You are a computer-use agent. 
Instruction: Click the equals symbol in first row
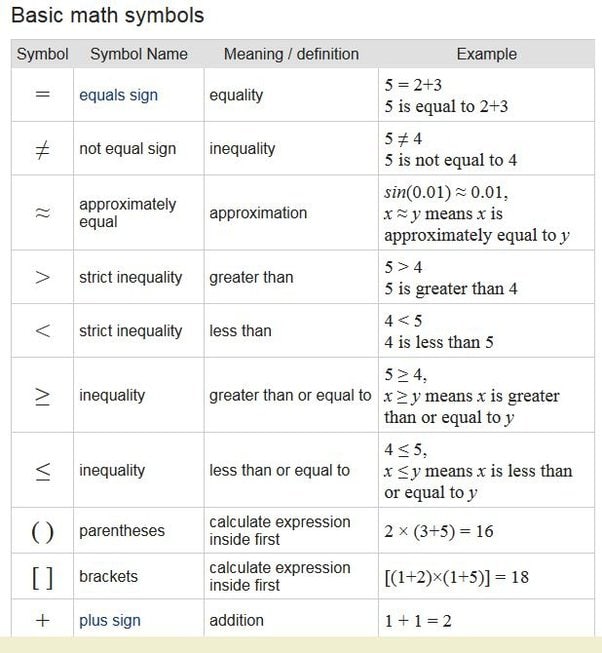point(42,95)
